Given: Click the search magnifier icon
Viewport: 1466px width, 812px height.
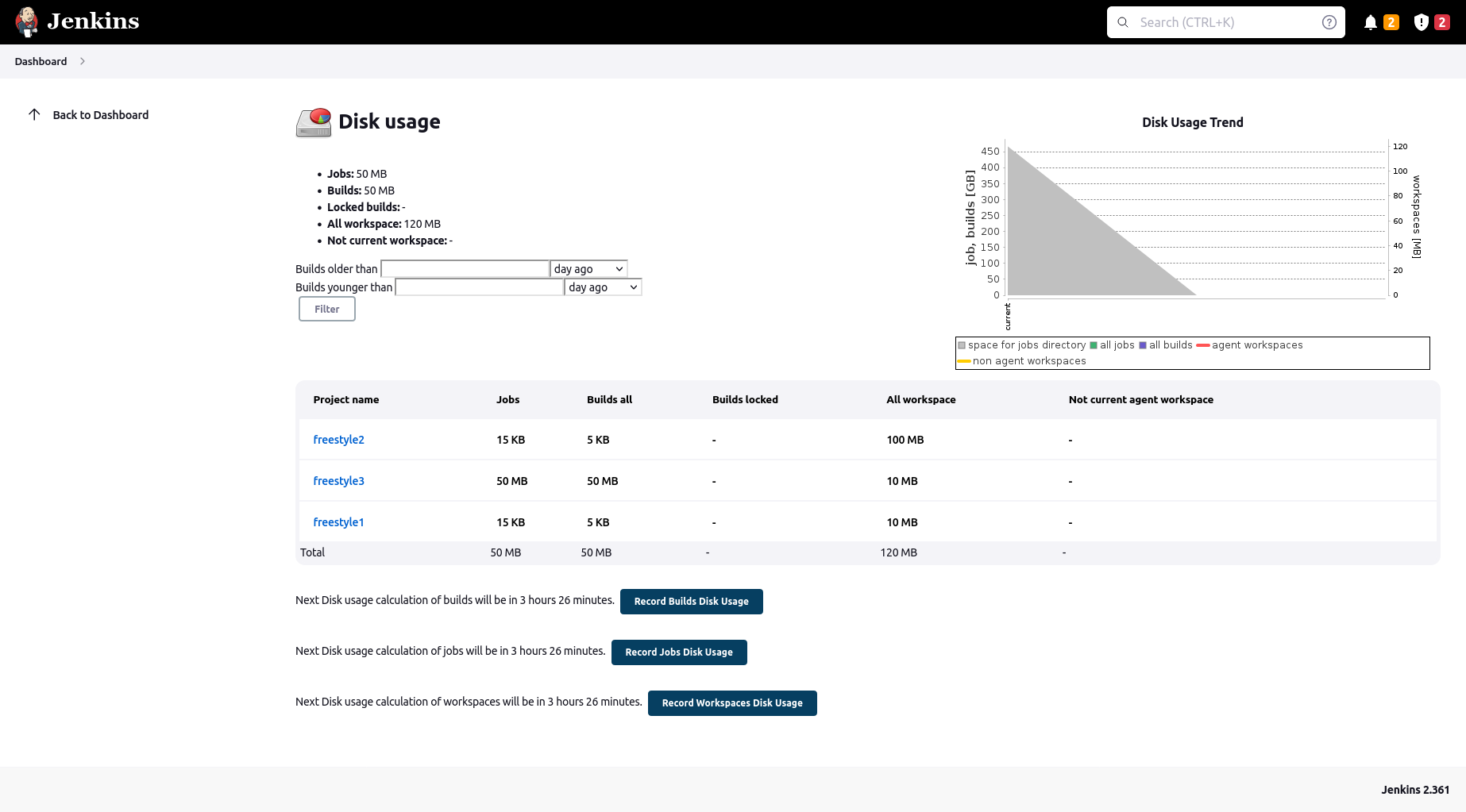Looking at the screenshot, I should (1123, 22).
